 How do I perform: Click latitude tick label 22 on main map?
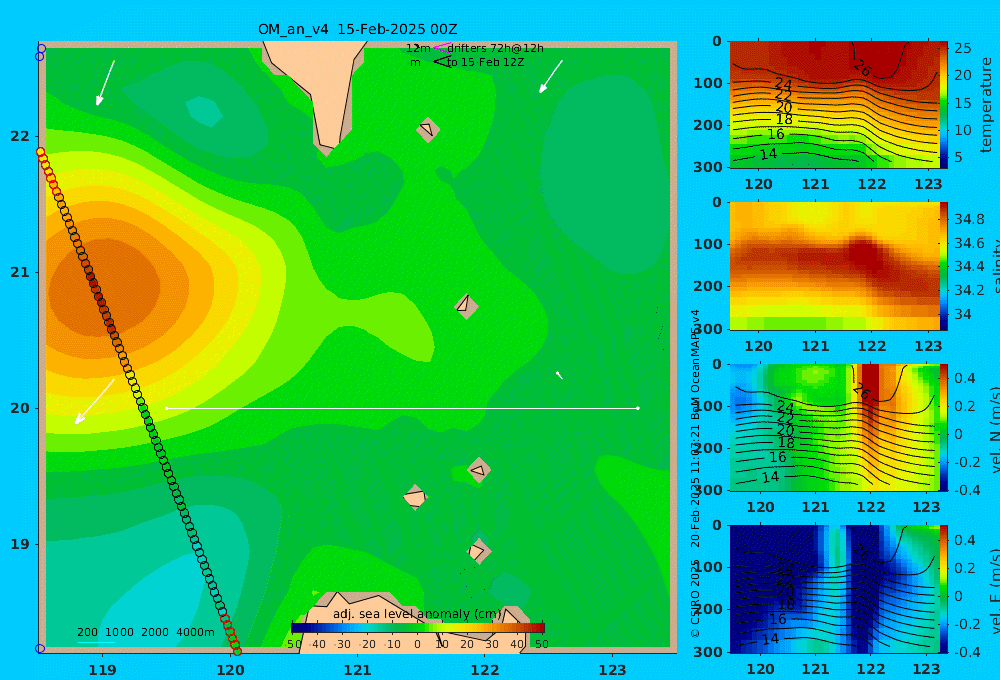click(20, 136)
